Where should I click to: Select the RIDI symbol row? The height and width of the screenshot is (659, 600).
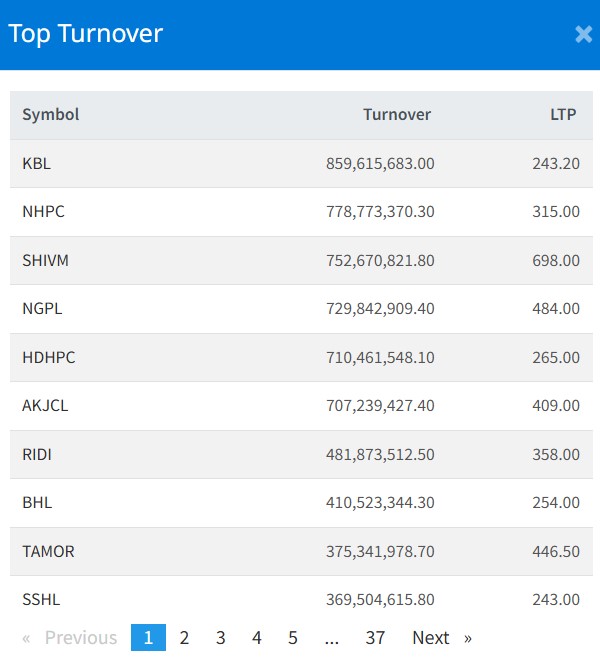point(37,454)
